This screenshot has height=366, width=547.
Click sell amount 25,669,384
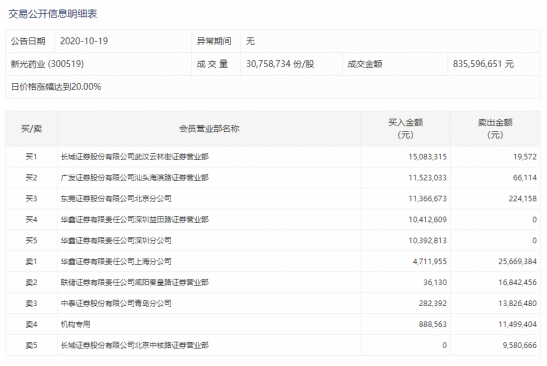pos(517,262)
